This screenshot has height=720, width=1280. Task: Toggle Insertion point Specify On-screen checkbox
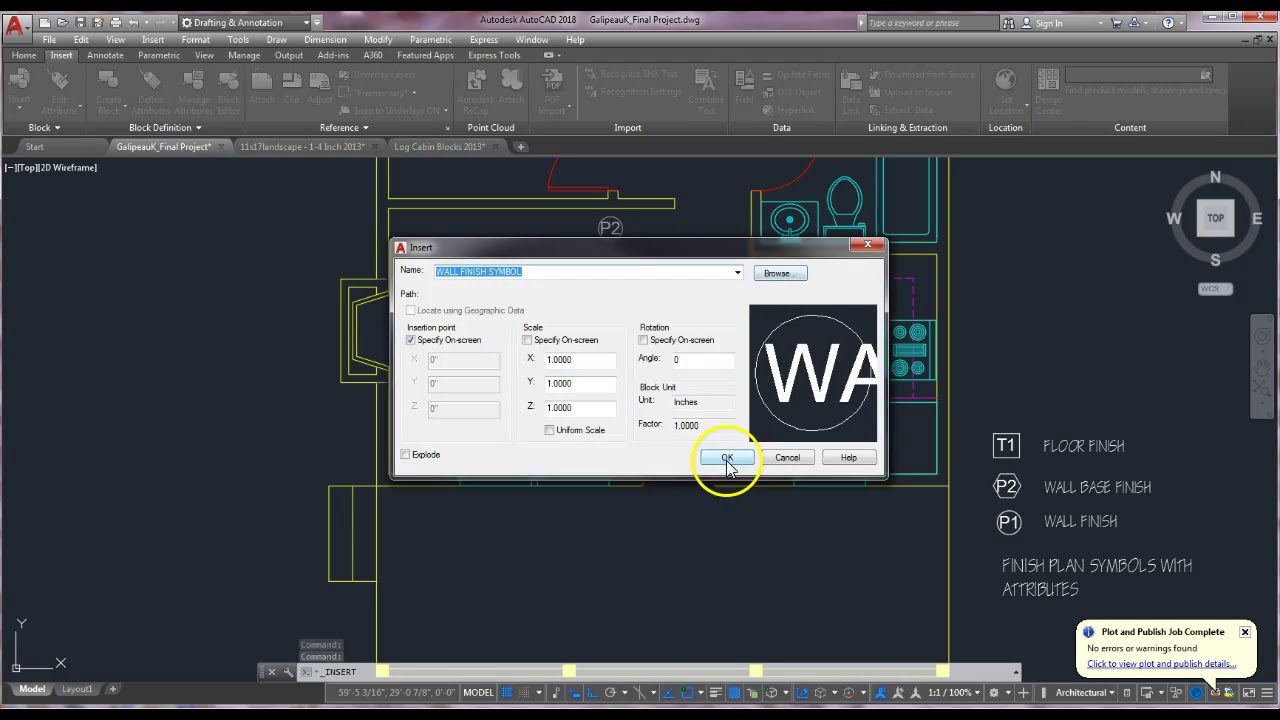click(x=411, y=340)
